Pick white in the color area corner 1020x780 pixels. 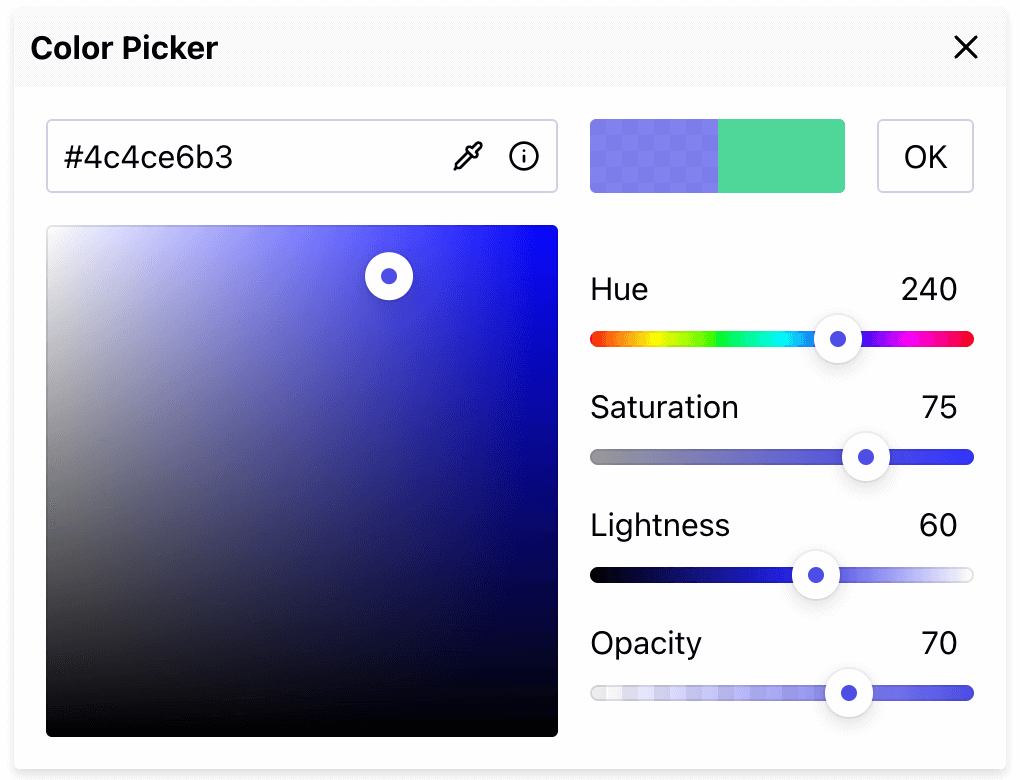tap(51, 230)
